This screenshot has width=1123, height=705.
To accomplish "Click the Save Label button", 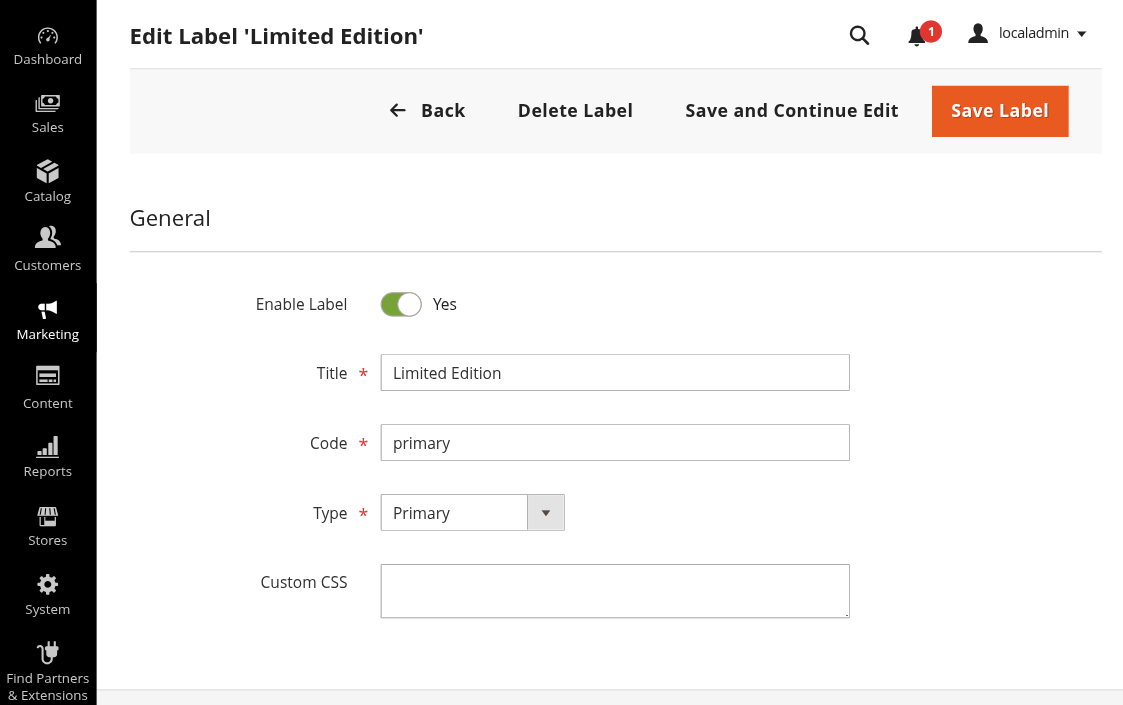I will (999, 111).
